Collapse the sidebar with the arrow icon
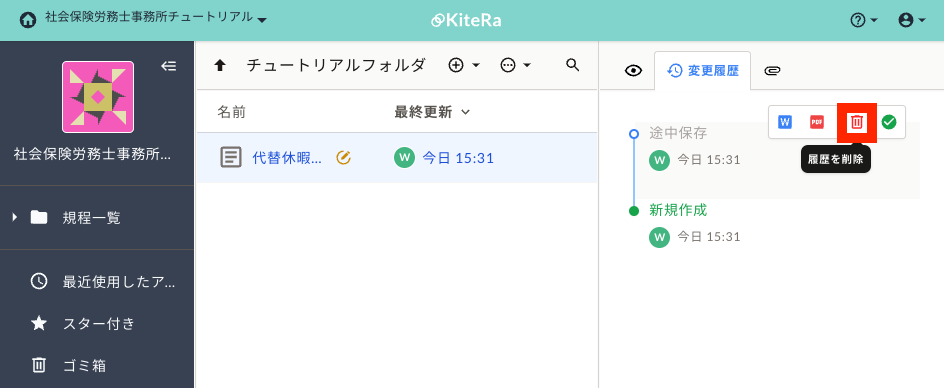The height and width of the screenshot is (388, 944). tap(169, 66)
